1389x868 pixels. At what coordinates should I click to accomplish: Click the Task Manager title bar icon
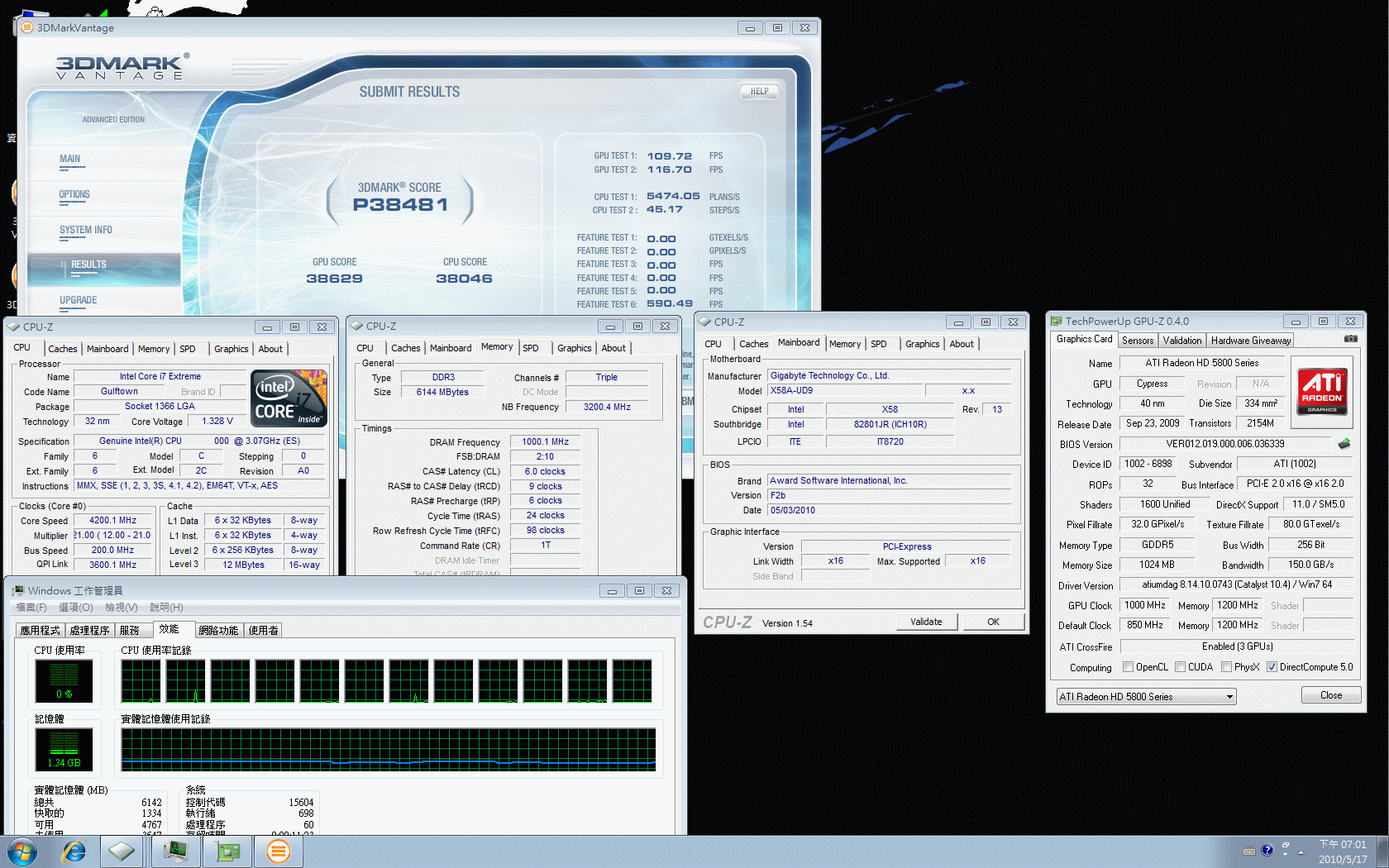[17, 590]
